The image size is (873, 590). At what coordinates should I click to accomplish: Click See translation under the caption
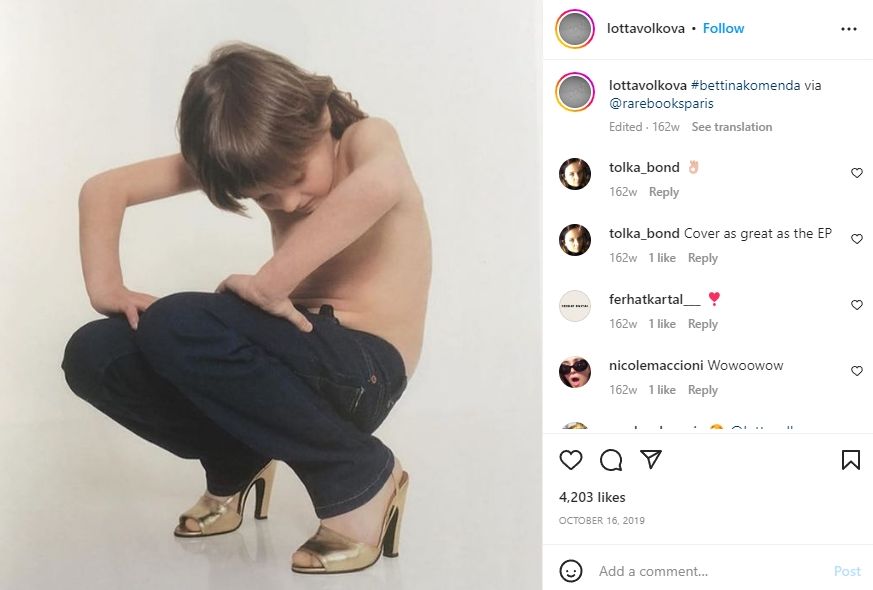(x=731, y=127)
